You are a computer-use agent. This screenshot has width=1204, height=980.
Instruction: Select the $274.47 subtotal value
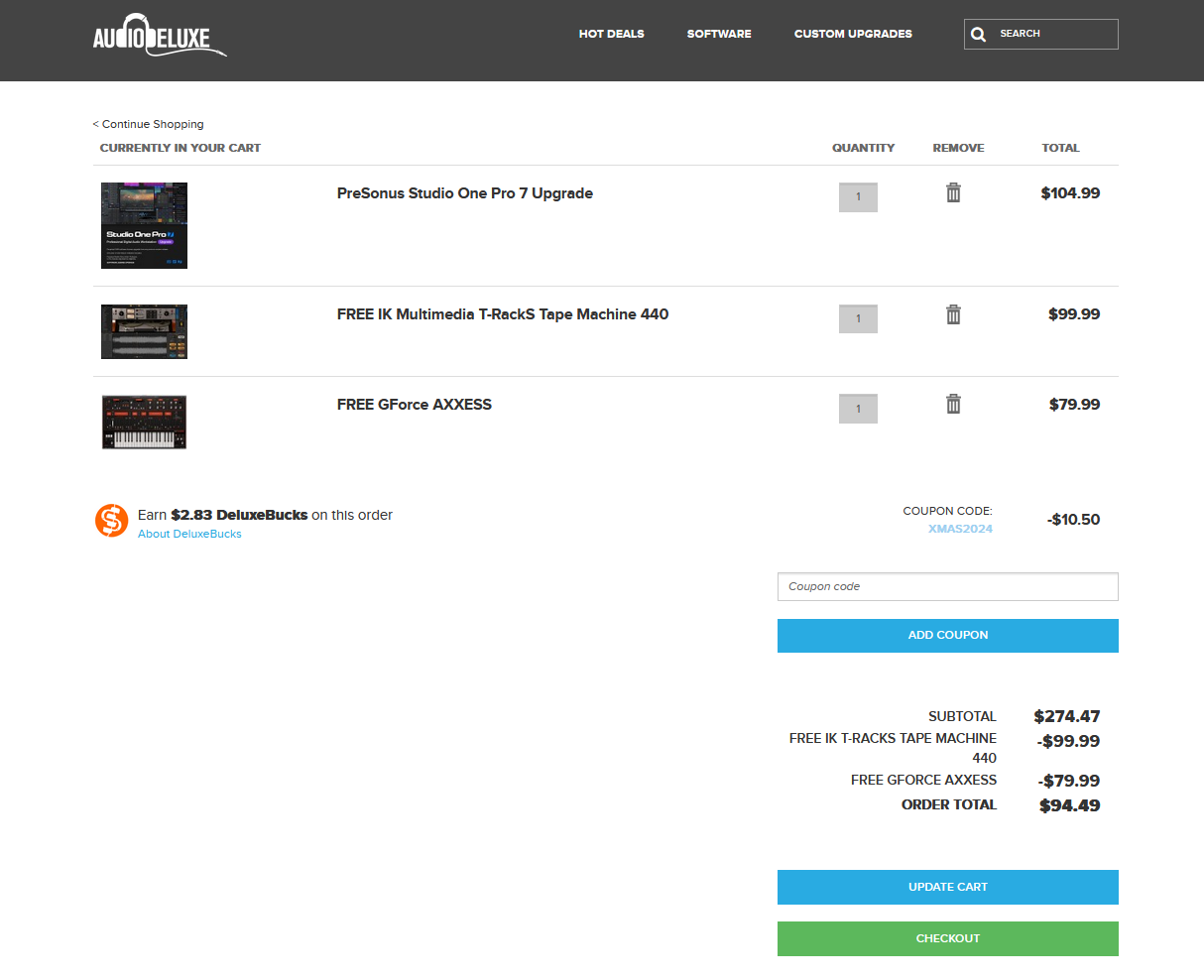1067,716
